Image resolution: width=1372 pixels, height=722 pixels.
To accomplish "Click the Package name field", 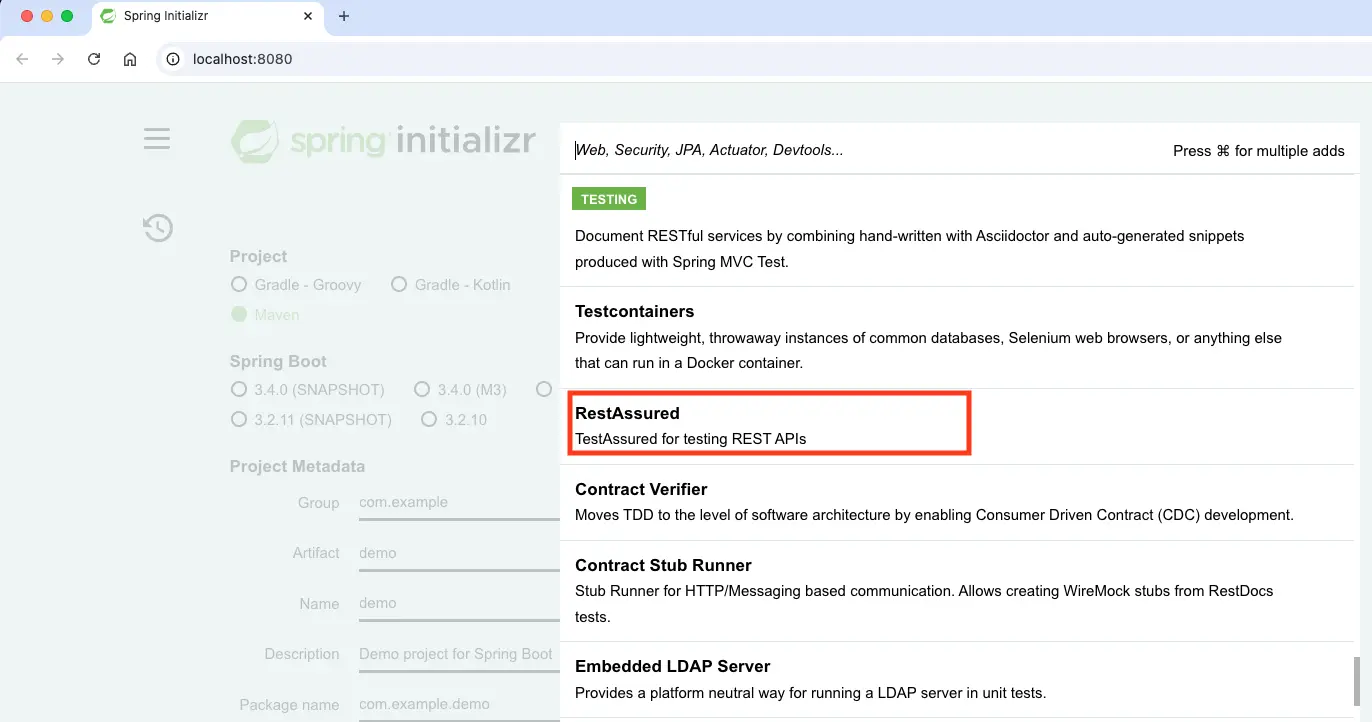I will [x=459, y=704].
